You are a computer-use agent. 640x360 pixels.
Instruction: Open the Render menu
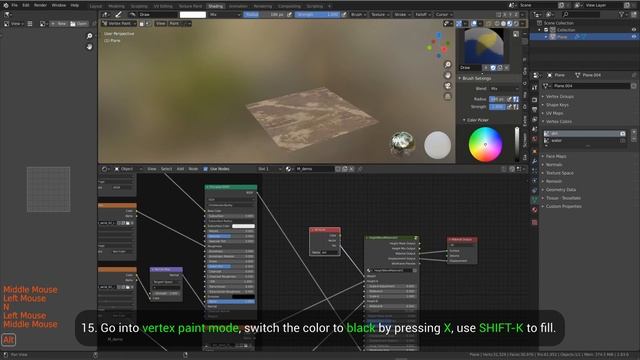[x=40, y=5]
